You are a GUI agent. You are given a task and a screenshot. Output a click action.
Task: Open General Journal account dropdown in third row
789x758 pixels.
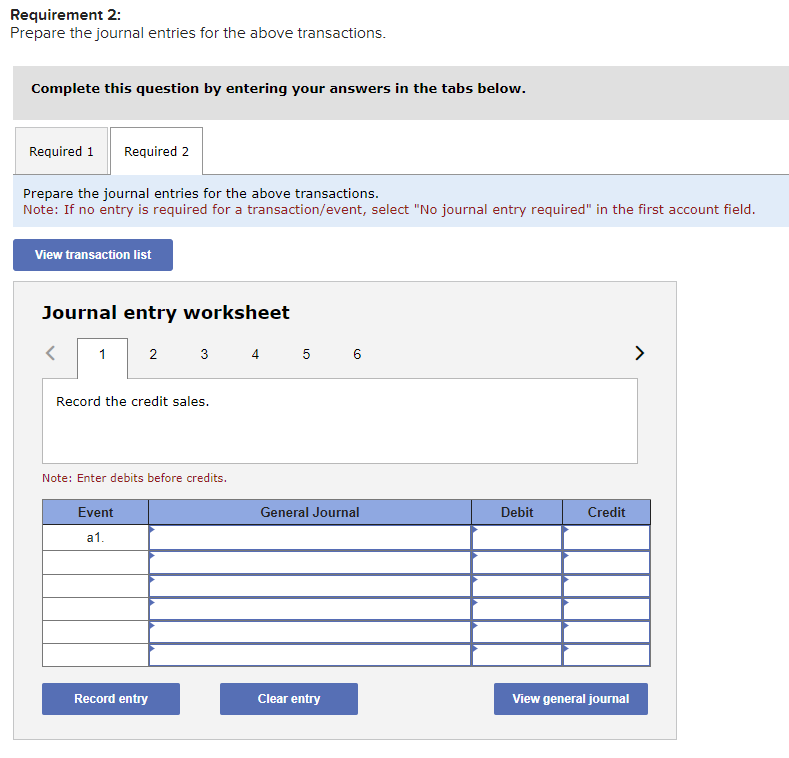pos(310,586)
